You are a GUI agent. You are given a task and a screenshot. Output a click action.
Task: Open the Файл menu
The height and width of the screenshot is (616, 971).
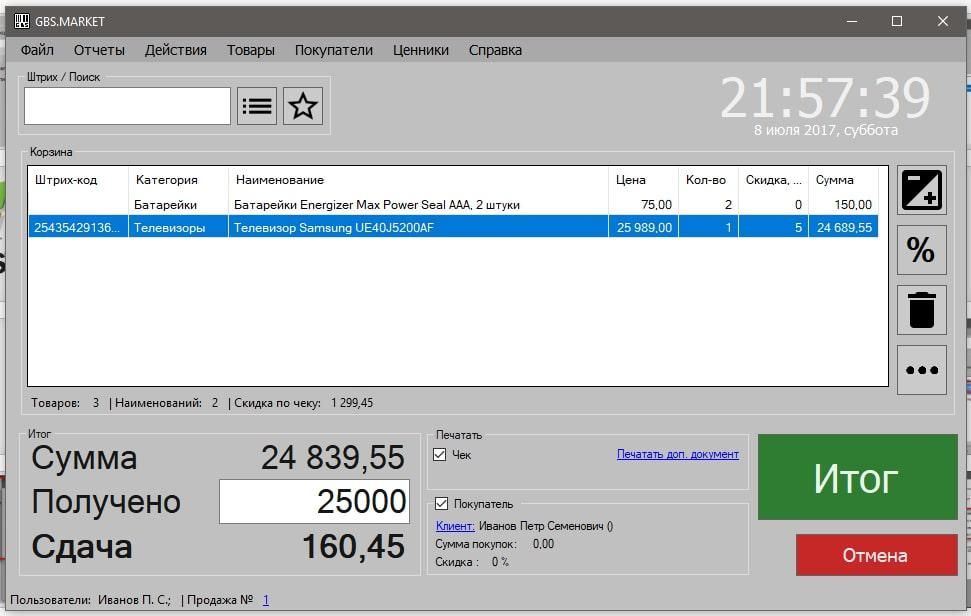click(37, 50)
